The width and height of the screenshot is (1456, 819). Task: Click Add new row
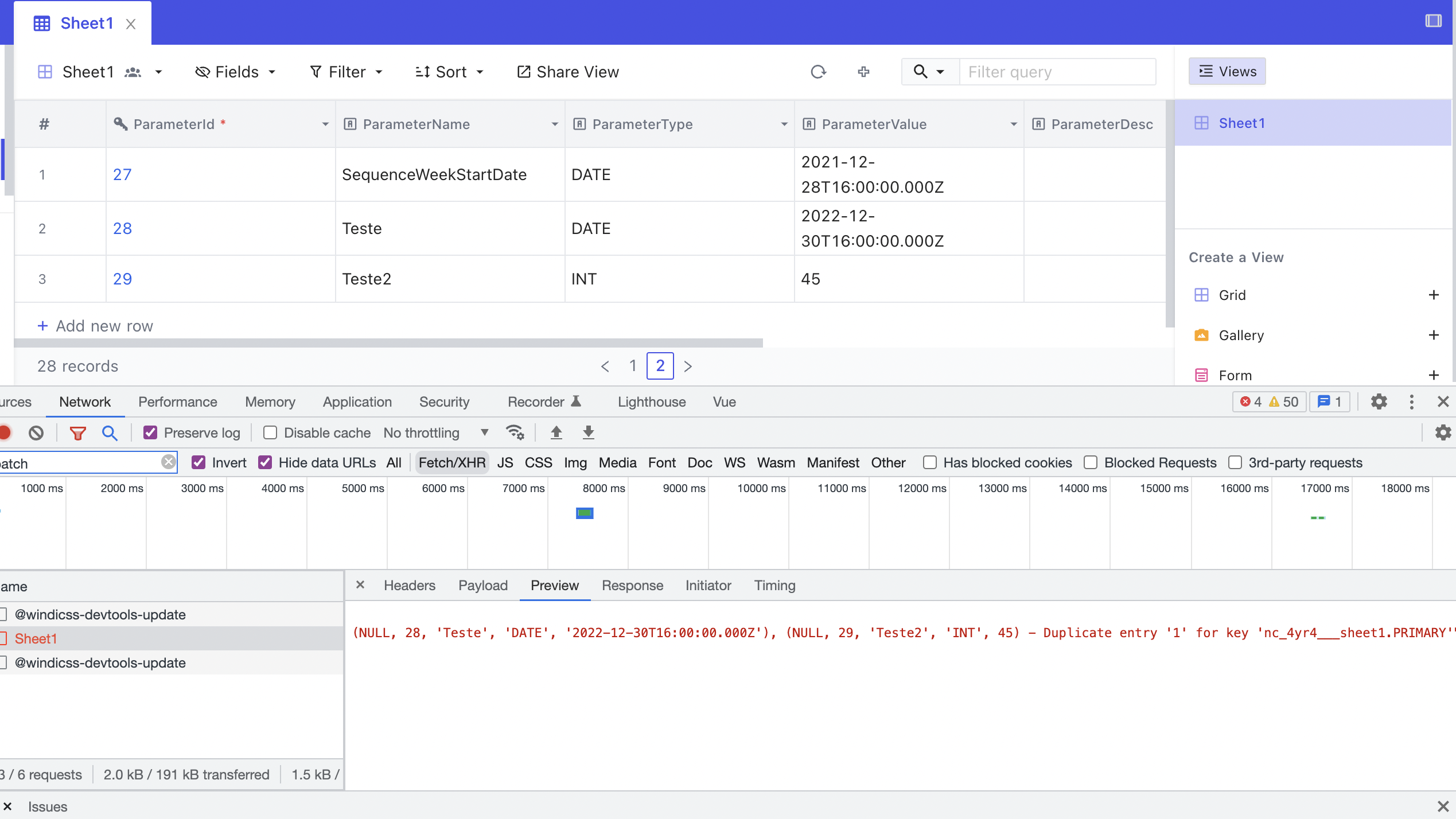coord(94,325)
